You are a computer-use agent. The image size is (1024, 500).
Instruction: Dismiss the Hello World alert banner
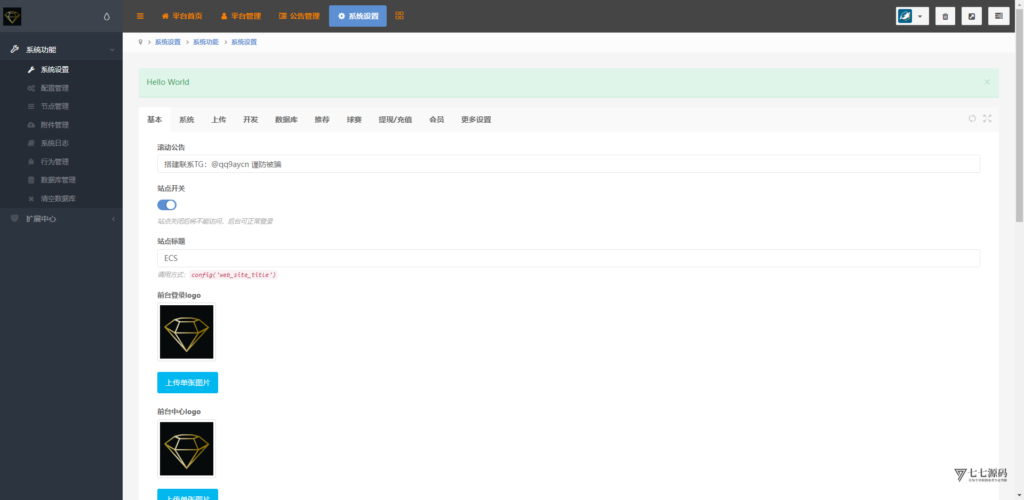click(987, 82)
